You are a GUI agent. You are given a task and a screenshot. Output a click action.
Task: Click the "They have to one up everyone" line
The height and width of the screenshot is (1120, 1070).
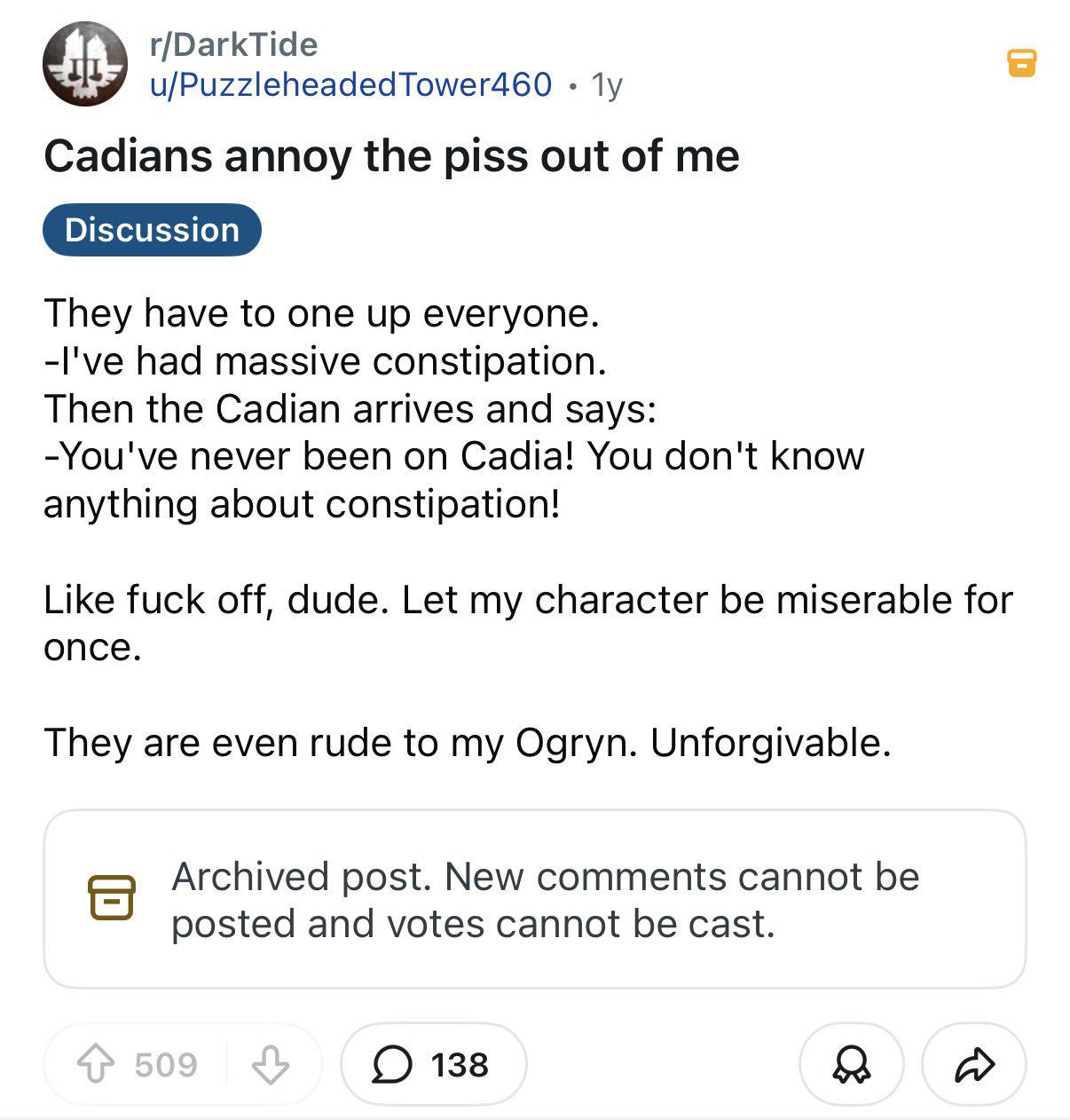pos(321,313)
